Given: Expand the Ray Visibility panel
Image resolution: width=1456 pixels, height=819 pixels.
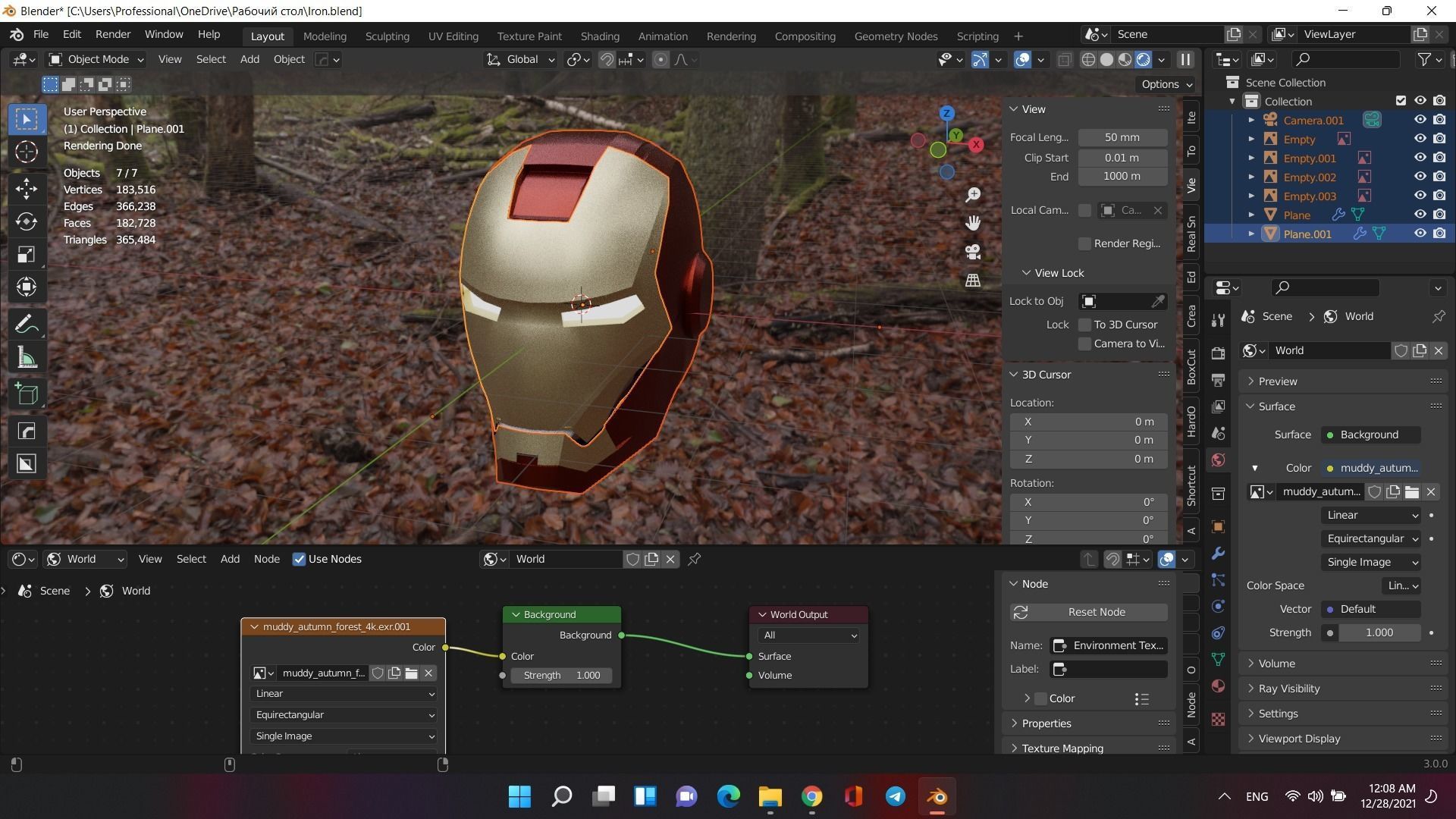Looking at the screenshot, I should (x=1288, y=689).
